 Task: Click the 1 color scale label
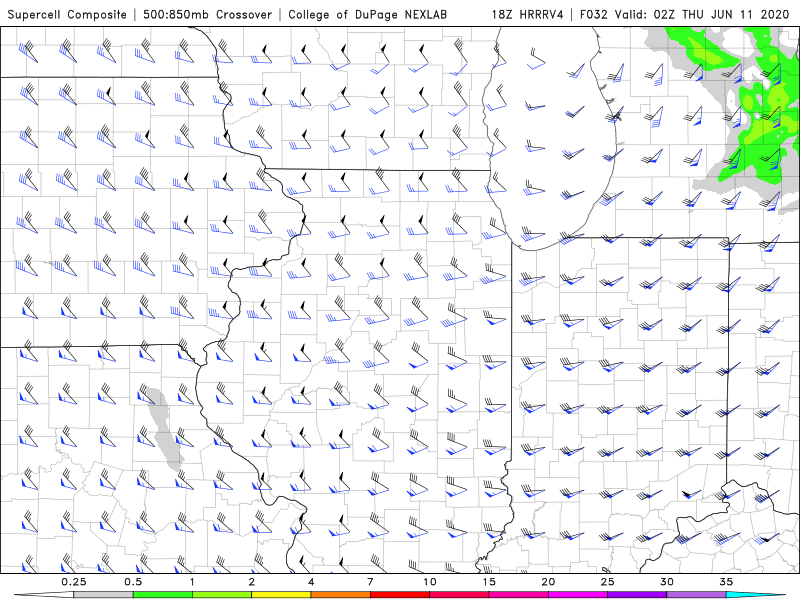192,582
